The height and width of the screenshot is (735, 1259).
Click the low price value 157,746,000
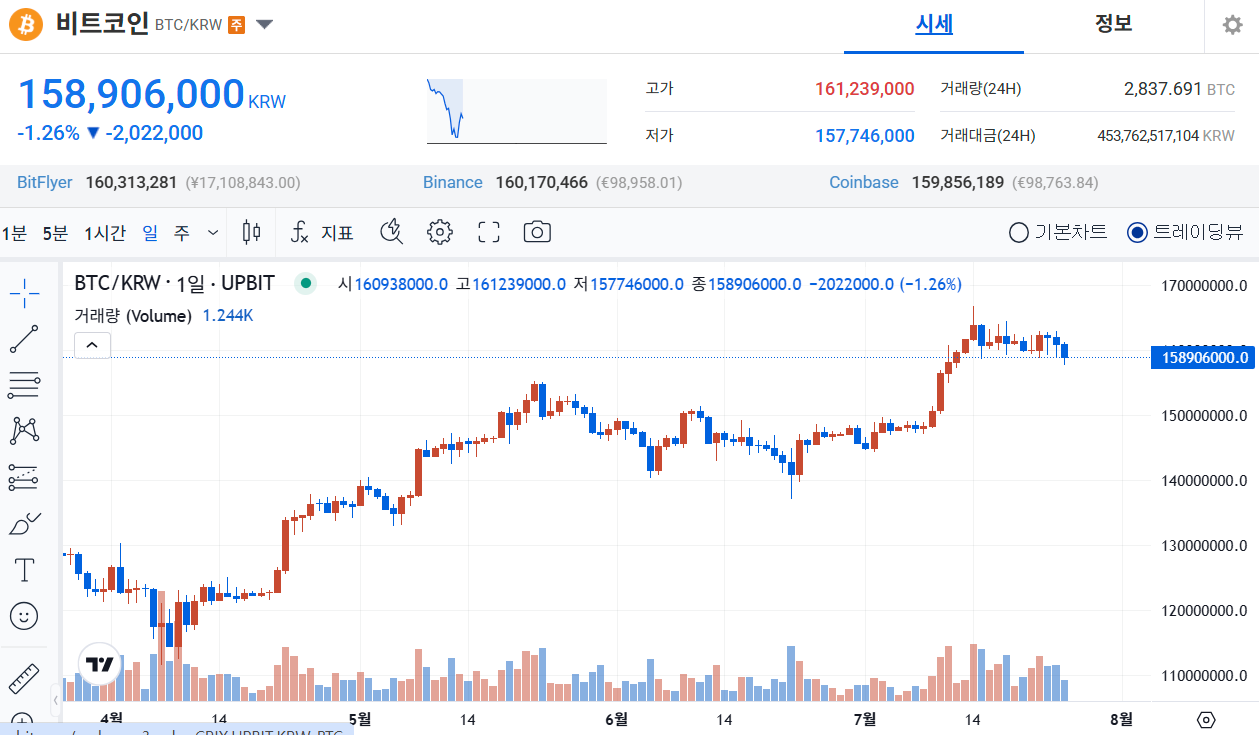coord(864,136)
